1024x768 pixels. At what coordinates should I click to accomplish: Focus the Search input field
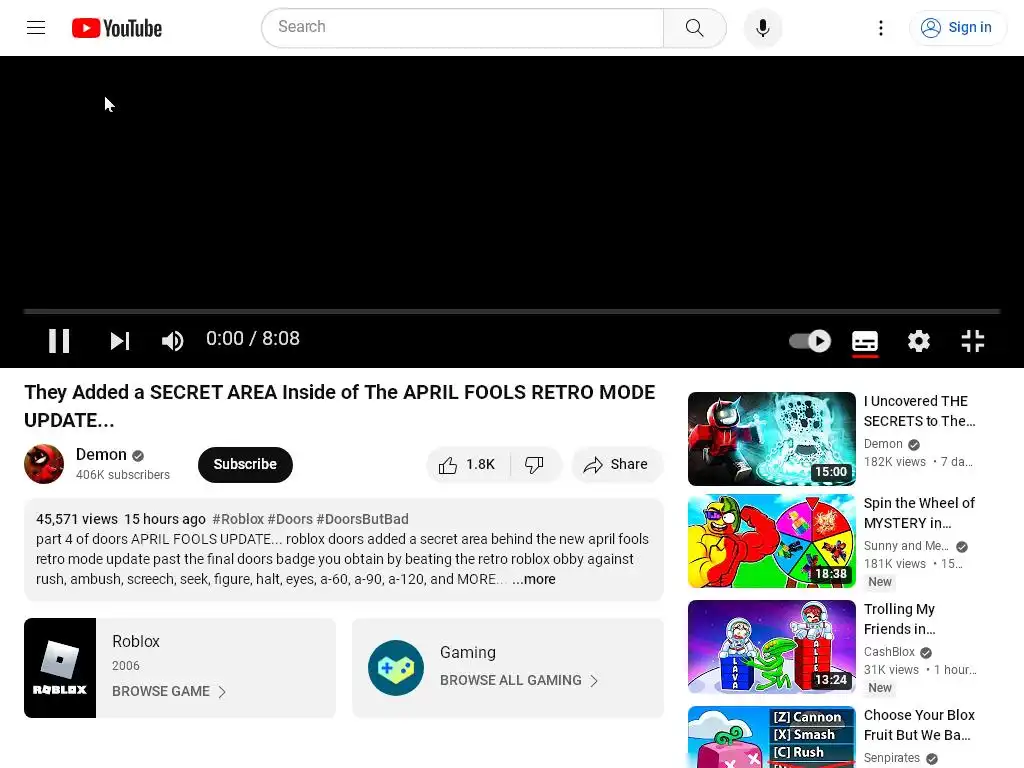tap(463, 27)
